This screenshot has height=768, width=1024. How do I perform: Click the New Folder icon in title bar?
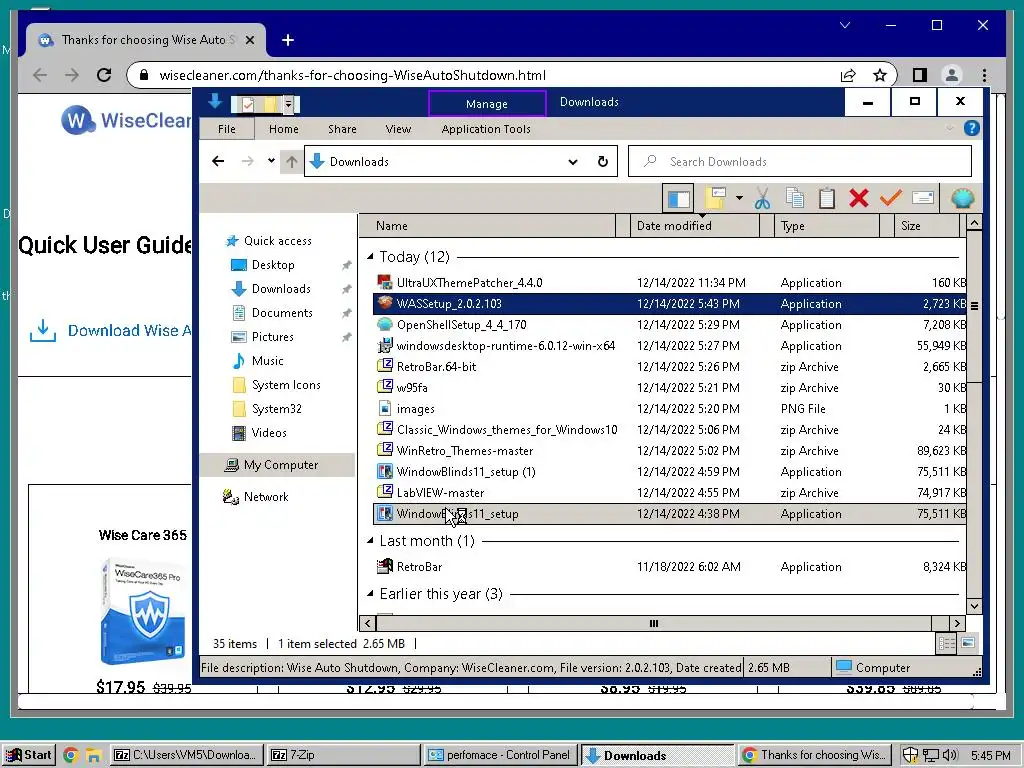pyautogui.click(x=270, y=104)
